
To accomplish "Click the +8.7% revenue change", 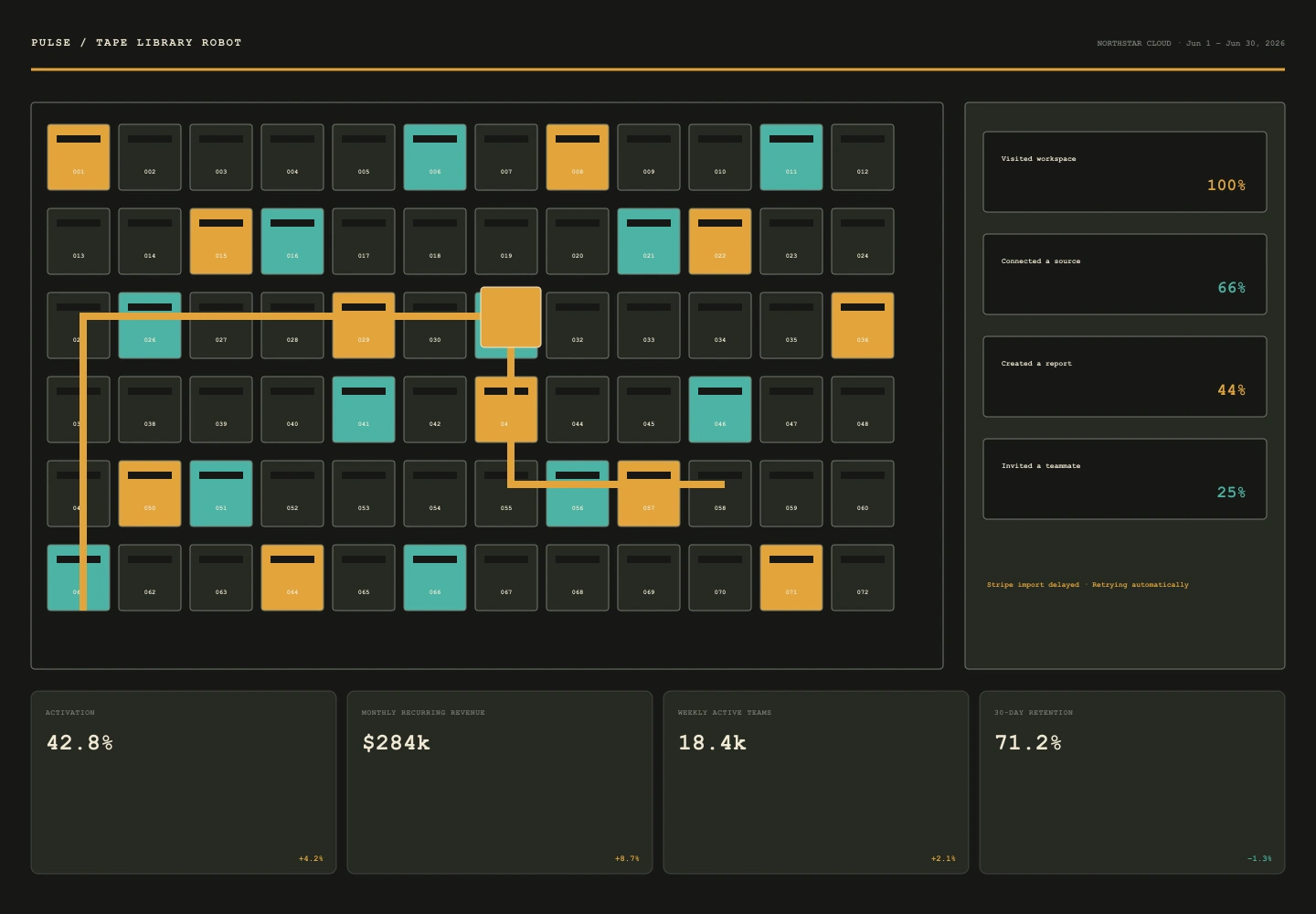I will [627, 859].
